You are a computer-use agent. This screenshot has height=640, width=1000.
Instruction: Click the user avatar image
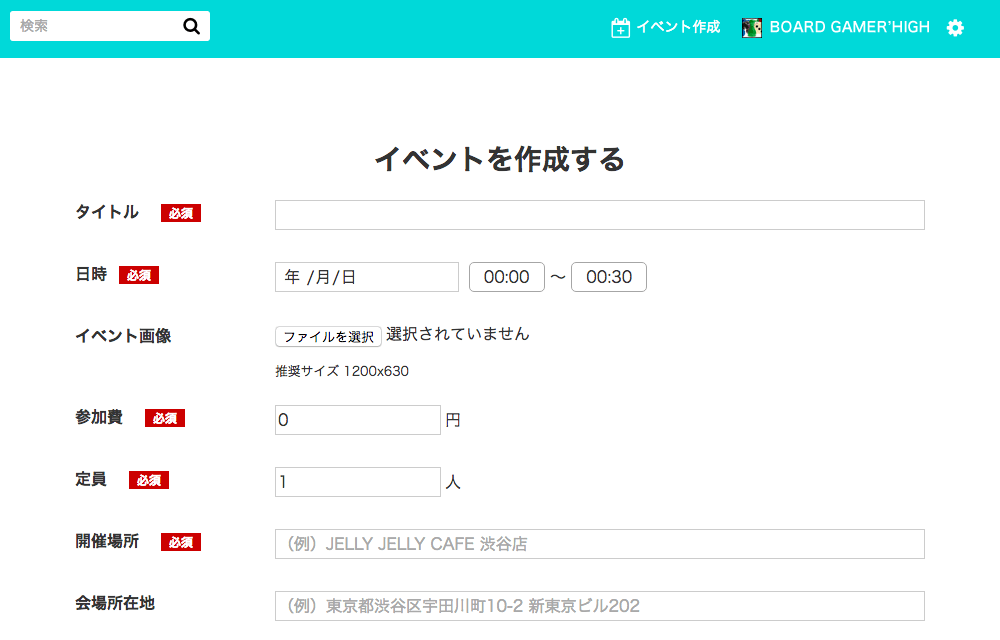tap(752, 28)
